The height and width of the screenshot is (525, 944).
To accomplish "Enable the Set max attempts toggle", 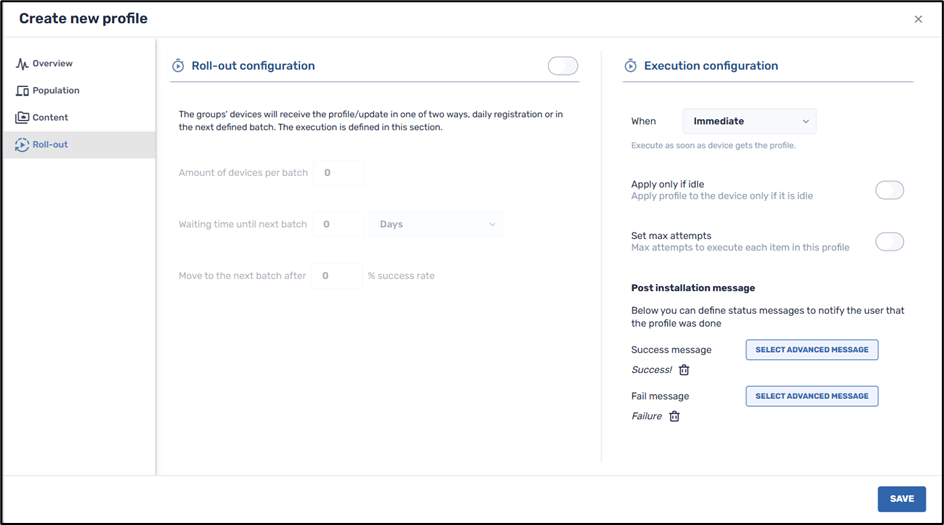I will tap(889, 241).
